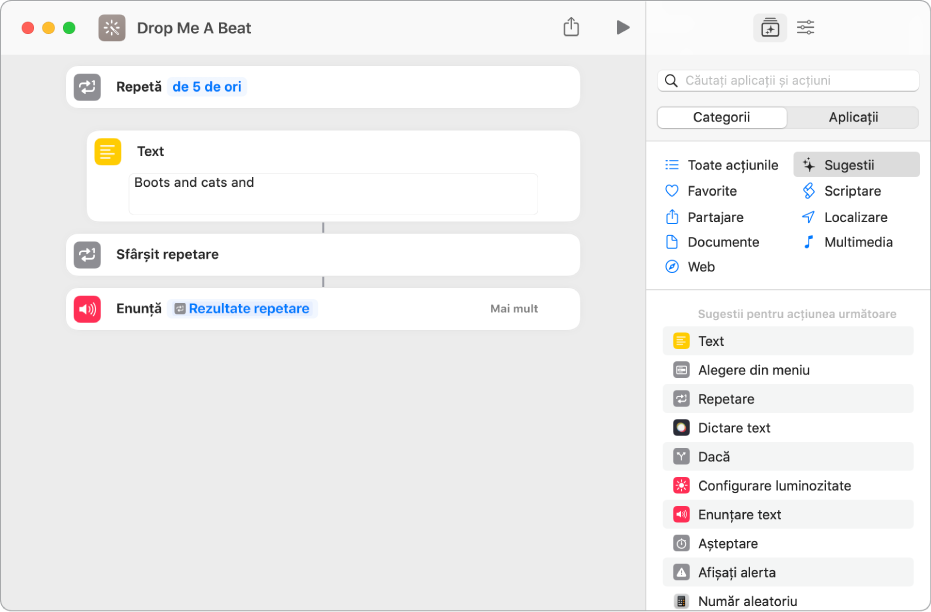Open the Scriptare category

[x=841, y=191]
